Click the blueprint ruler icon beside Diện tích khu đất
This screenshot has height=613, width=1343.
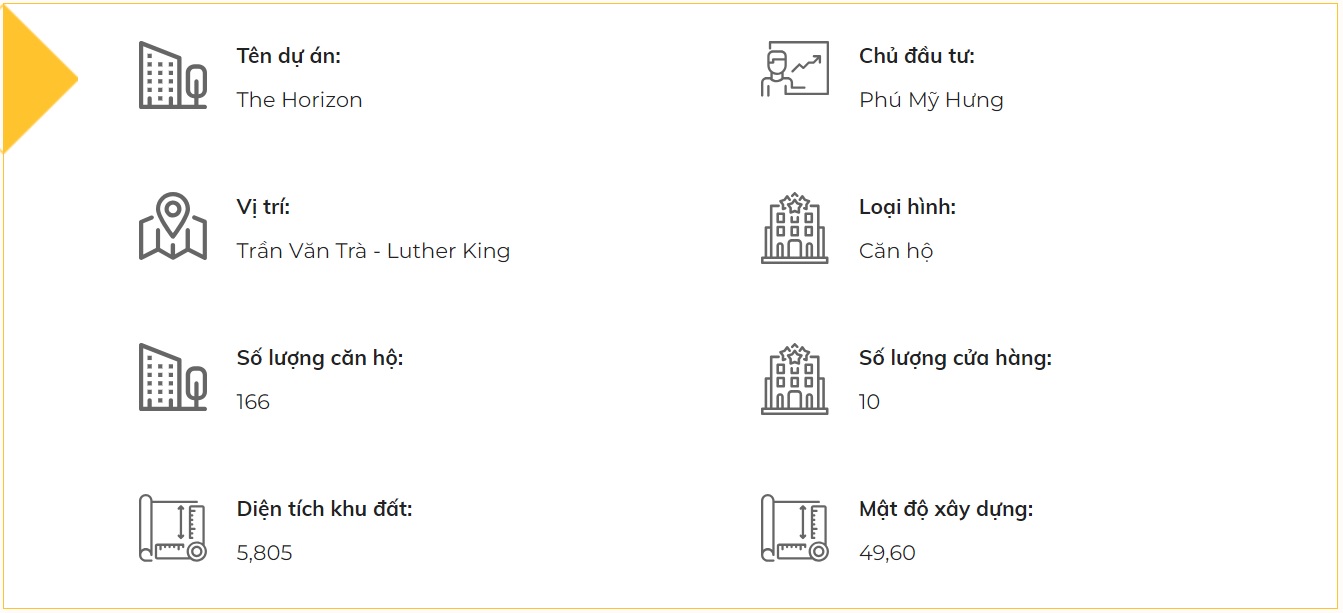point(172,528)
